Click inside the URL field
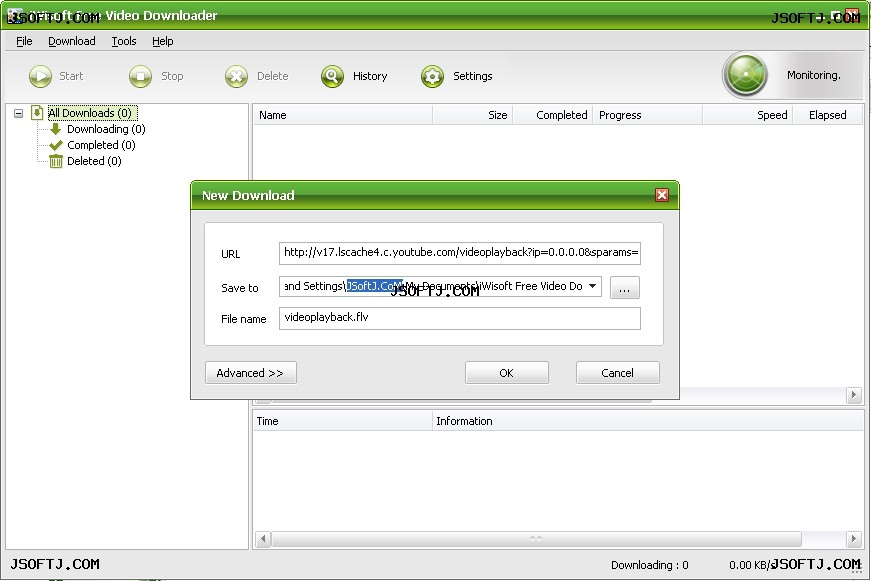Viewport: 871px width, 581px height. 460,253
